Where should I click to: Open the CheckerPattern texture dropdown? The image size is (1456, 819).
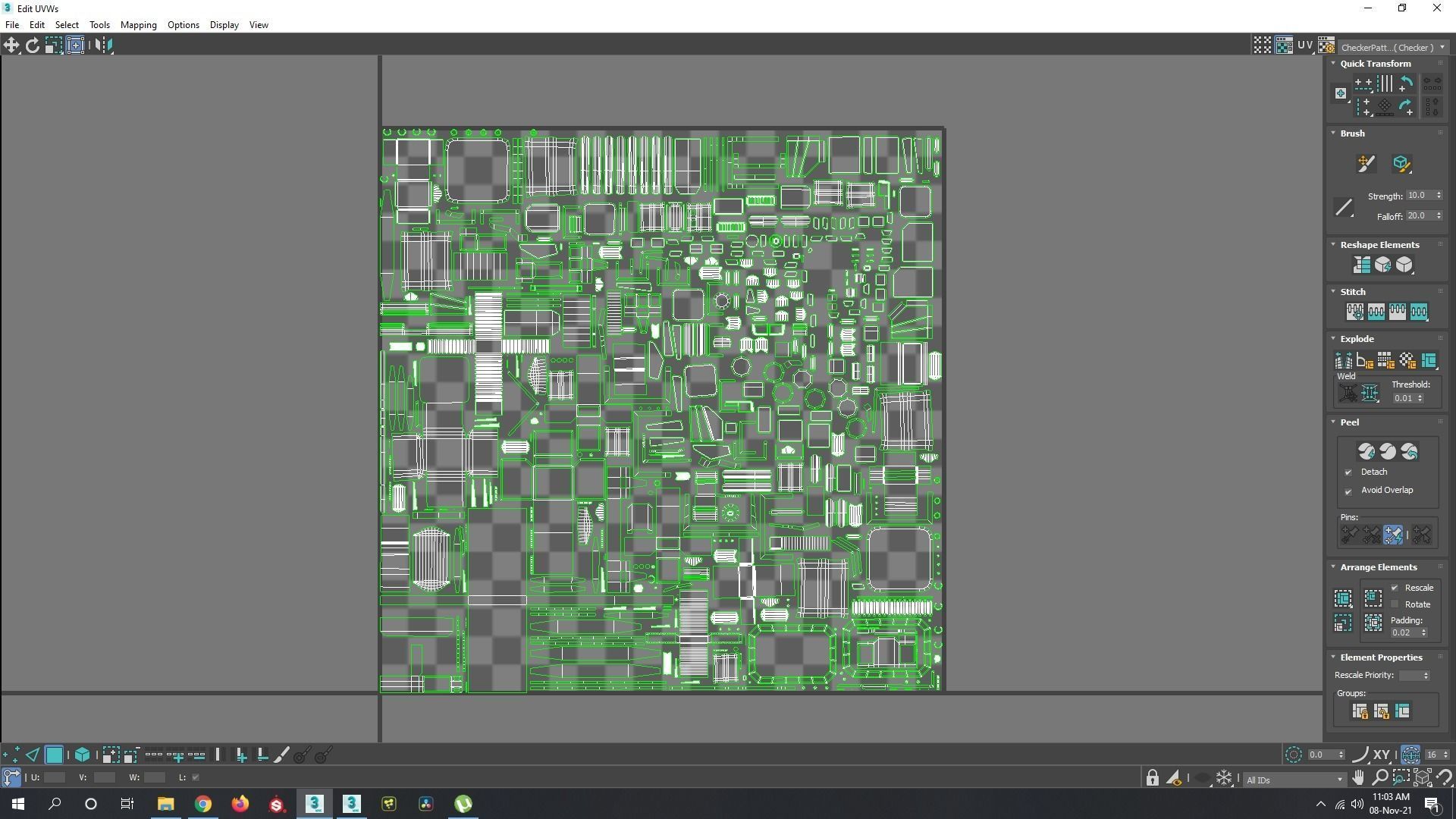[1392, 47]
